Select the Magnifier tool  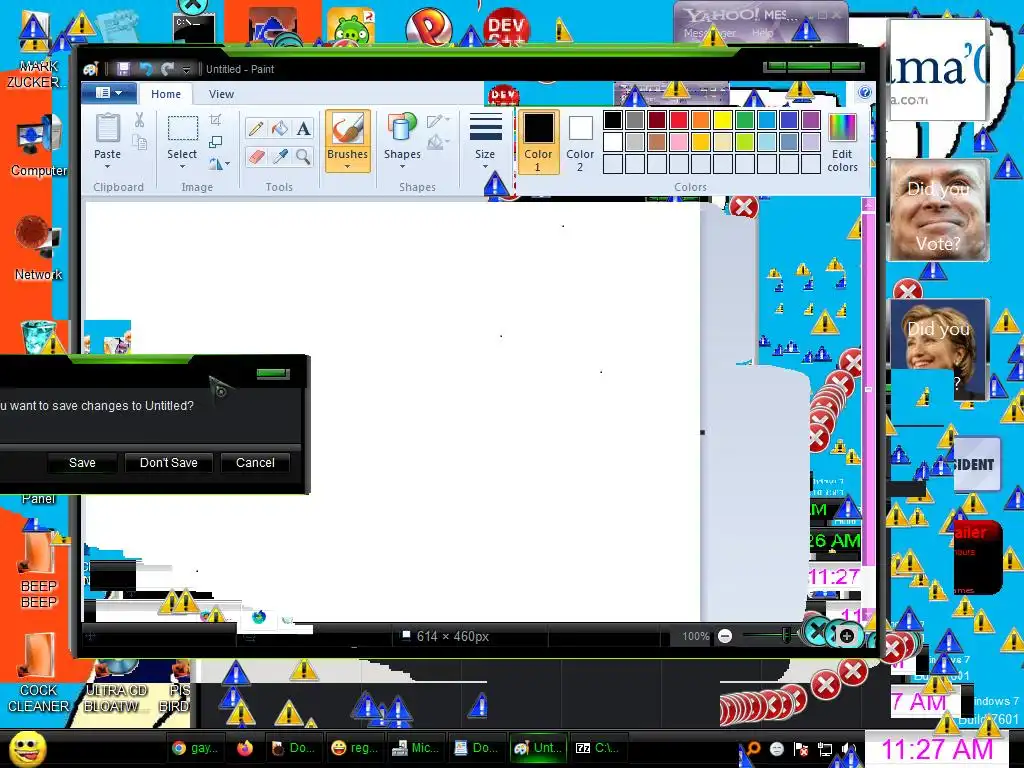point(303,157)
